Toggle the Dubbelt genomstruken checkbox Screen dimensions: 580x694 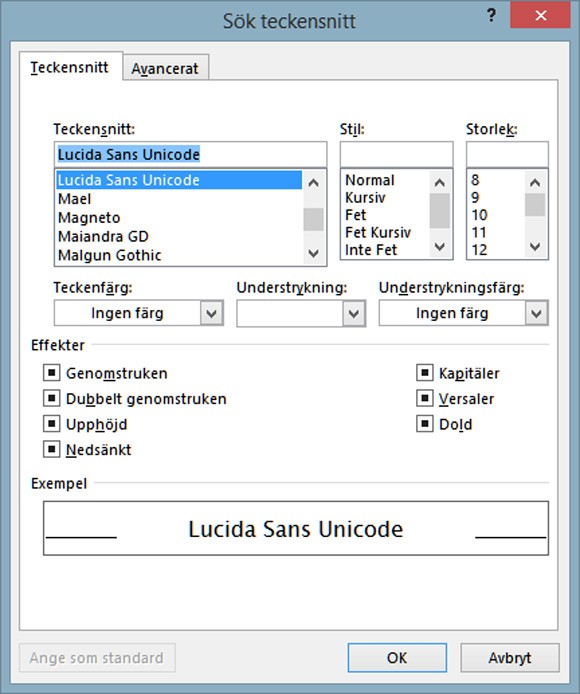coord(51,398)
